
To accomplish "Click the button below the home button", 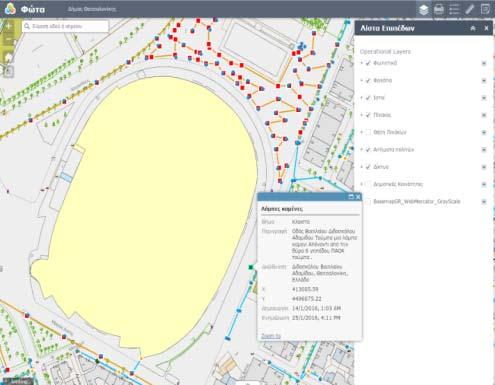I will (9, 72).
